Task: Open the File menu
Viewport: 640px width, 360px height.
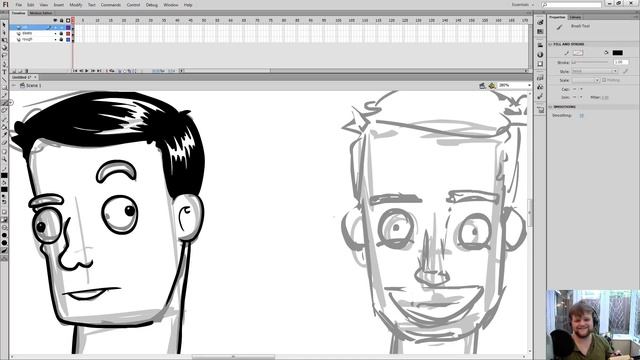Action: pos(19,5)
